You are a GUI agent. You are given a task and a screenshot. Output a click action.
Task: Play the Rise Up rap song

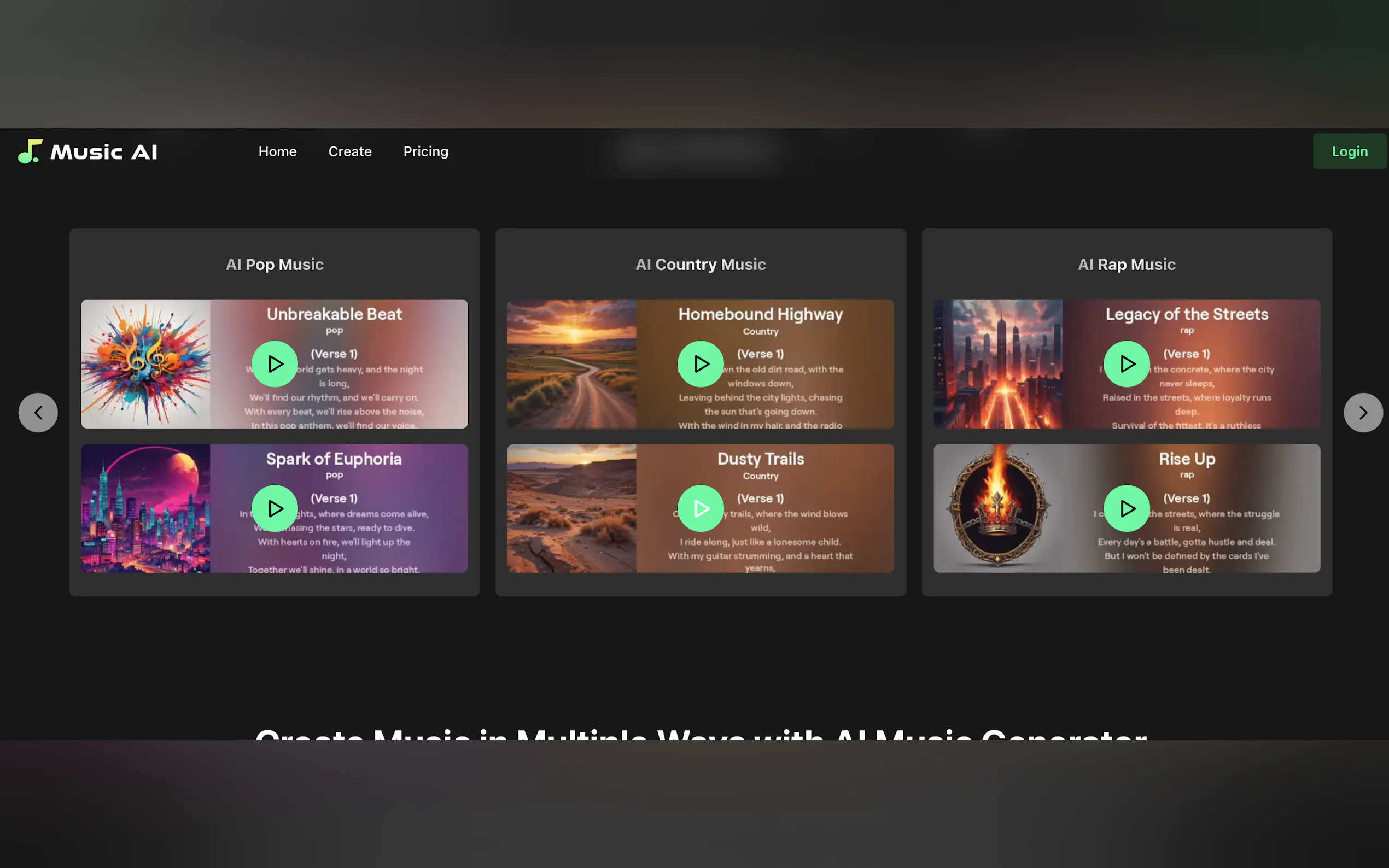[1127, 509]
